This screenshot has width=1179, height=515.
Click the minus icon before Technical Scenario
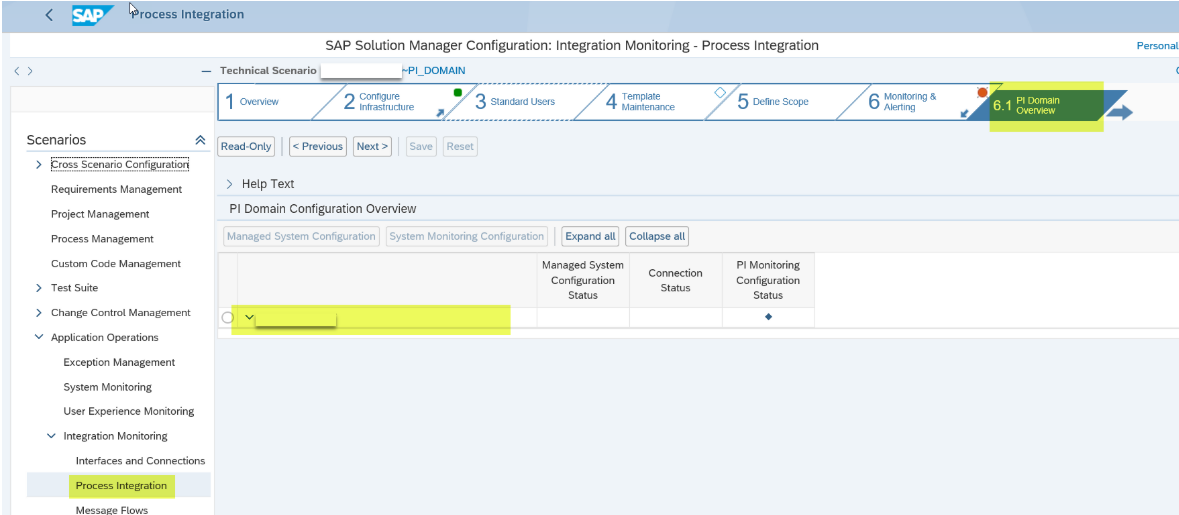[x=207, y=71]
